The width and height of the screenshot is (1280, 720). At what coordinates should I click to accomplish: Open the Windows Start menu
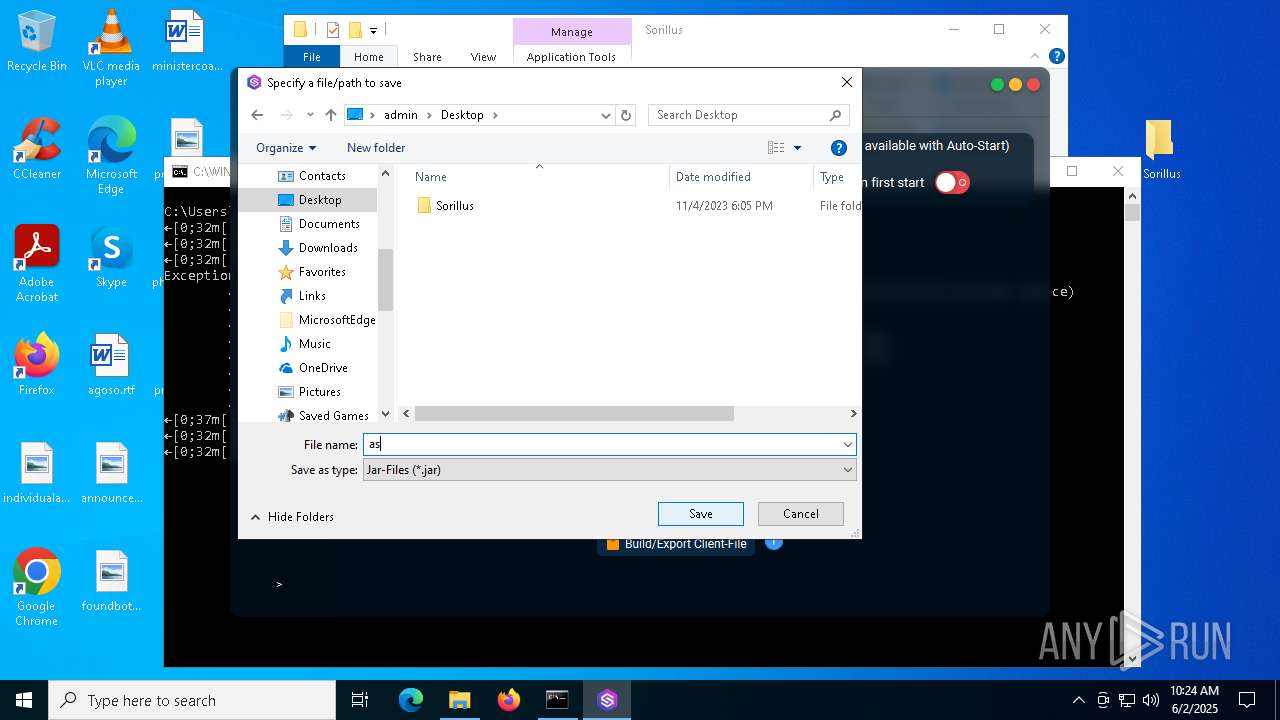24,700
